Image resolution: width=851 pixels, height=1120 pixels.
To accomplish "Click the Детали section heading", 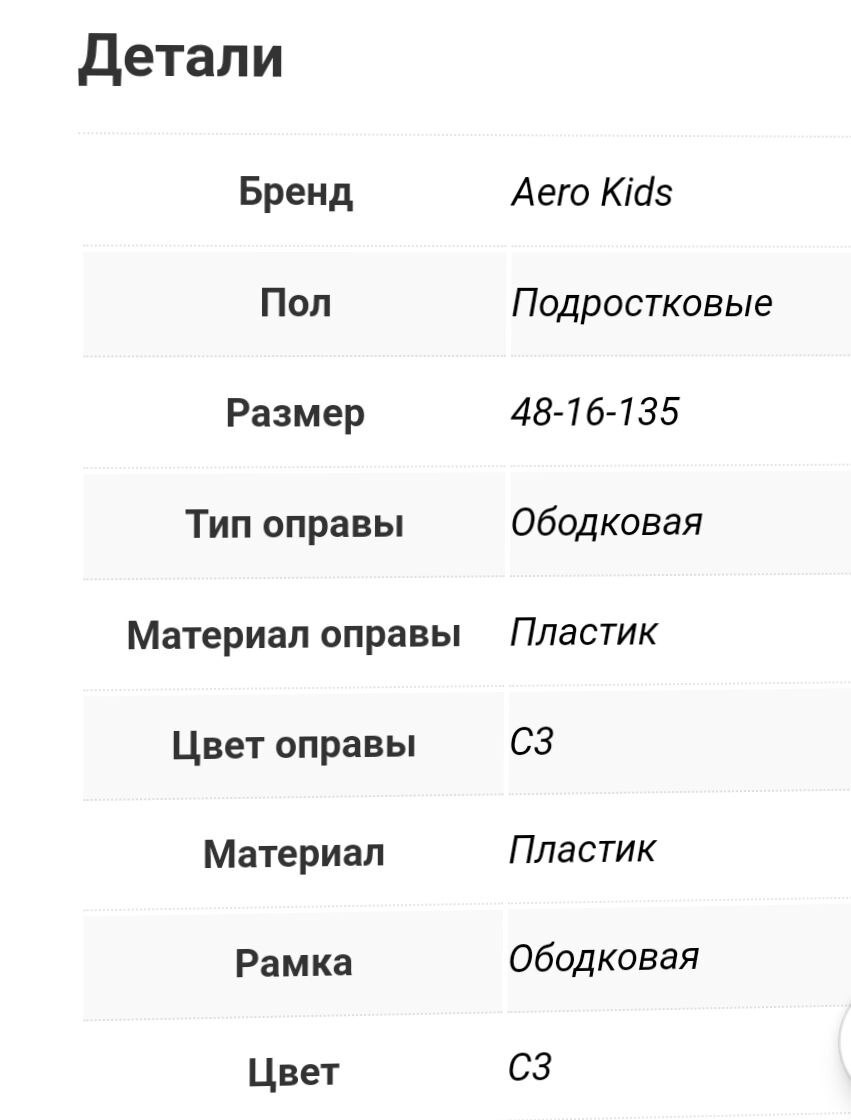I will click(x=181, y=56).
